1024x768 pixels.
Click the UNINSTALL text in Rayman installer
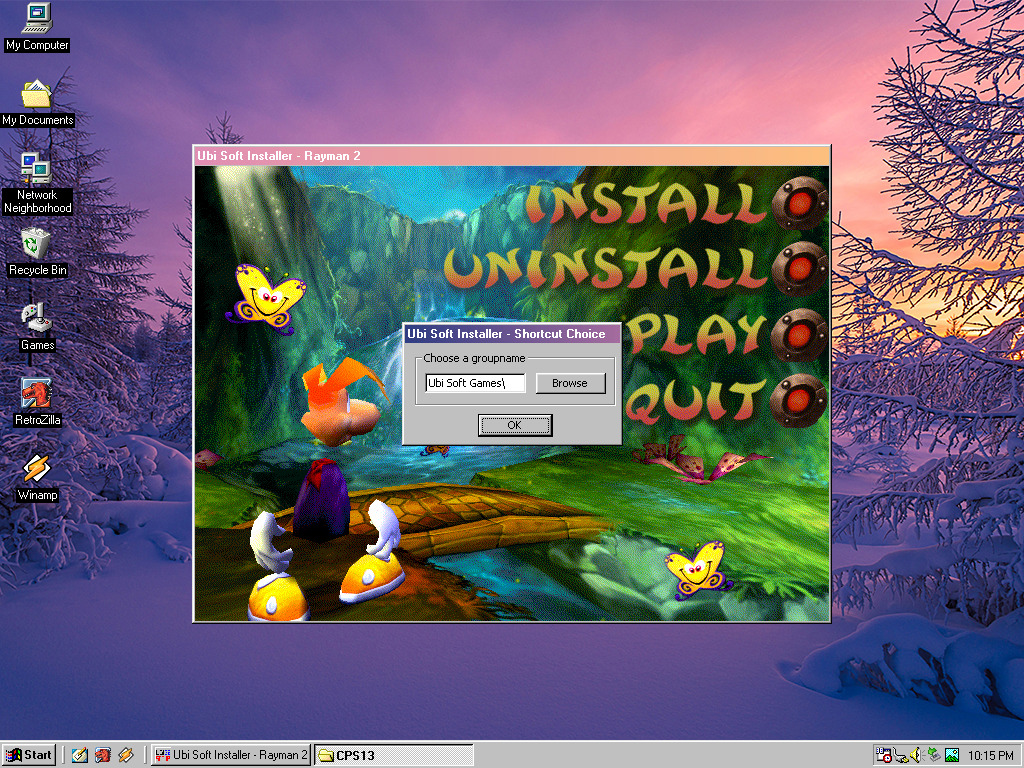(x=605, y=268)
